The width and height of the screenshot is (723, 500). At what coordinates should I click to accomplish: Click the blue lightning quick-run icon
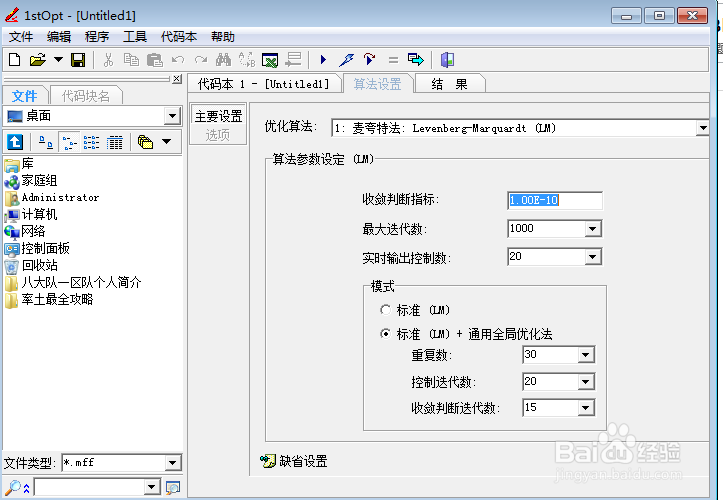tap(346, 60)
